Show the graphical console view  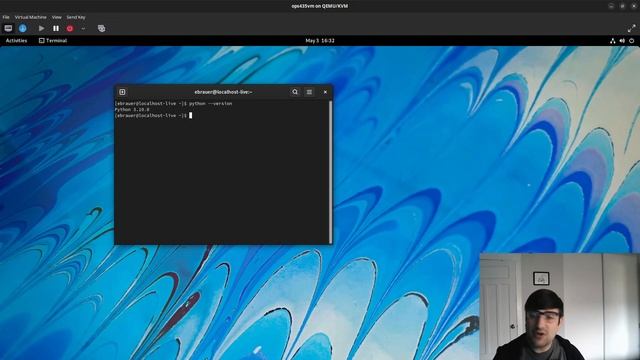pos(8,28)
